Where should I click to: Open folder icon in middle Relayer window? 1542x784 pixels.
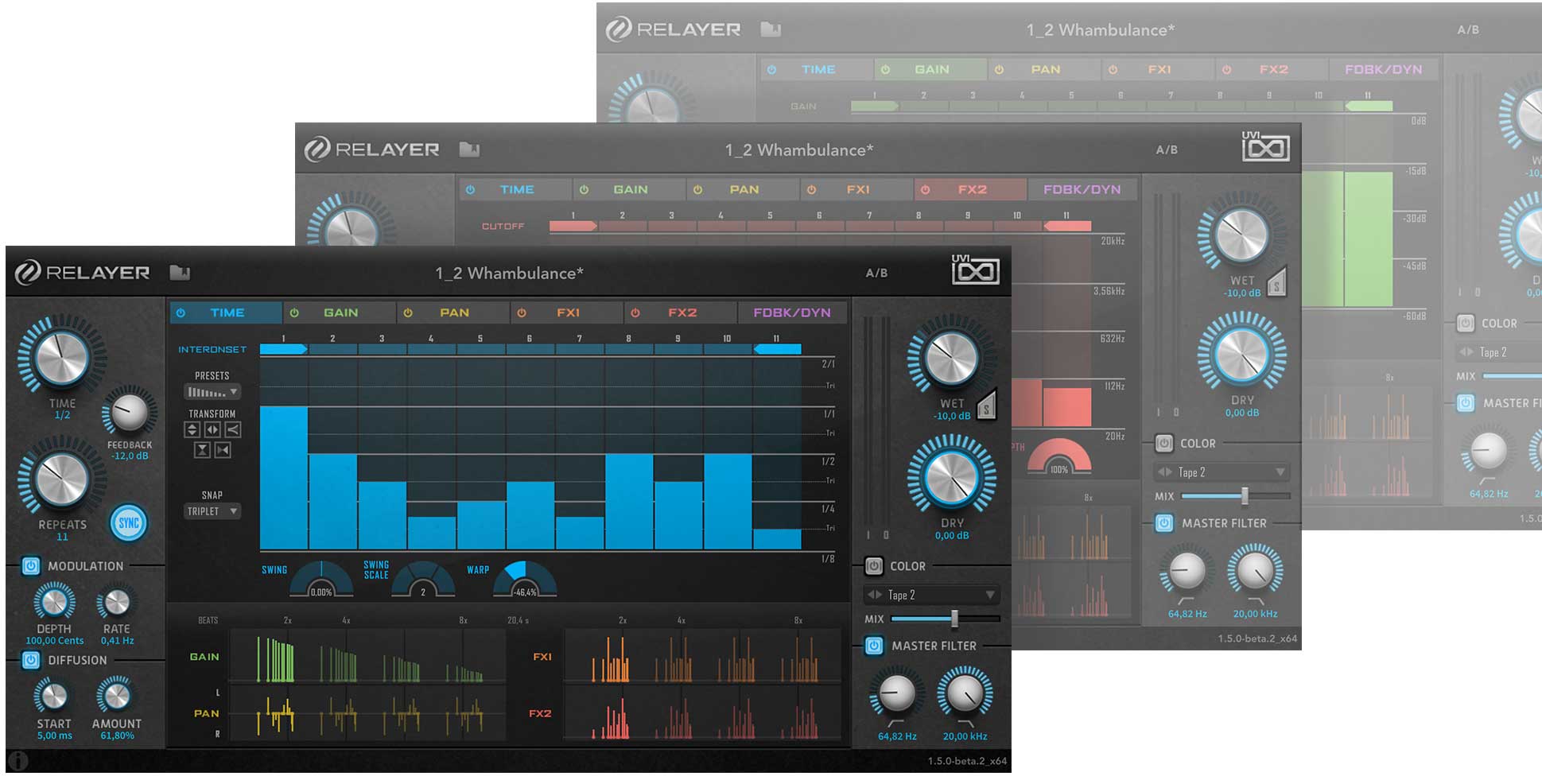tap(469, 149)
